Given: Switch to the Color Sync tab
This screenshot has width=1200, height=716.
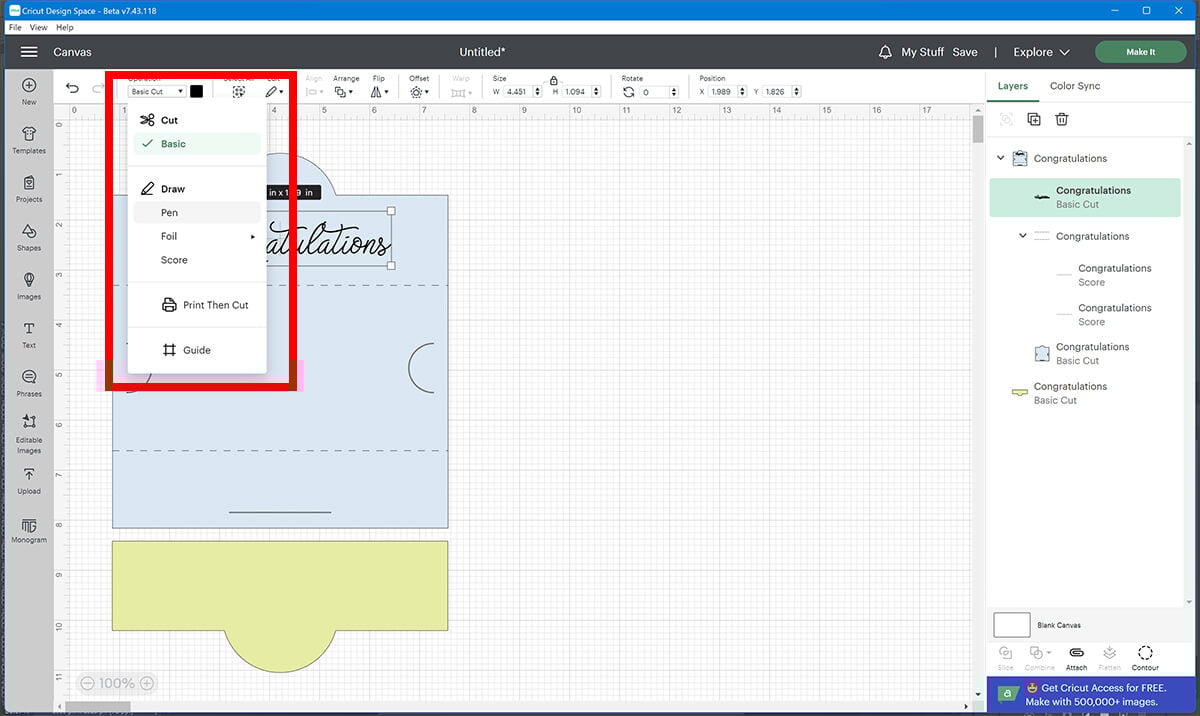Looking at the screenshot, I should (1074, 86).
